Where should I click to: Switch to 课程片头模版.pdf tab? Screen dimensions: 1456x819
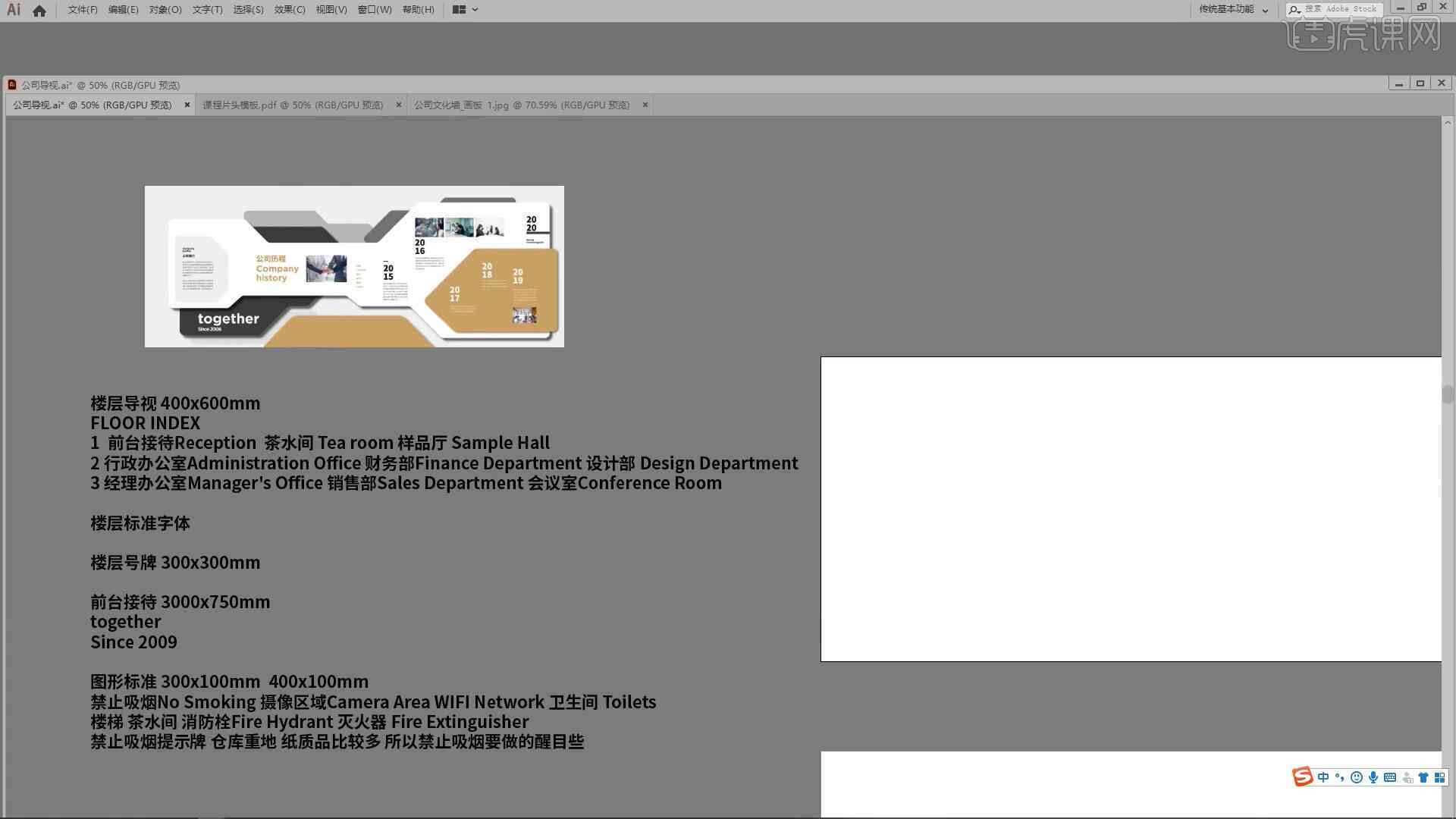pos(293,105)
